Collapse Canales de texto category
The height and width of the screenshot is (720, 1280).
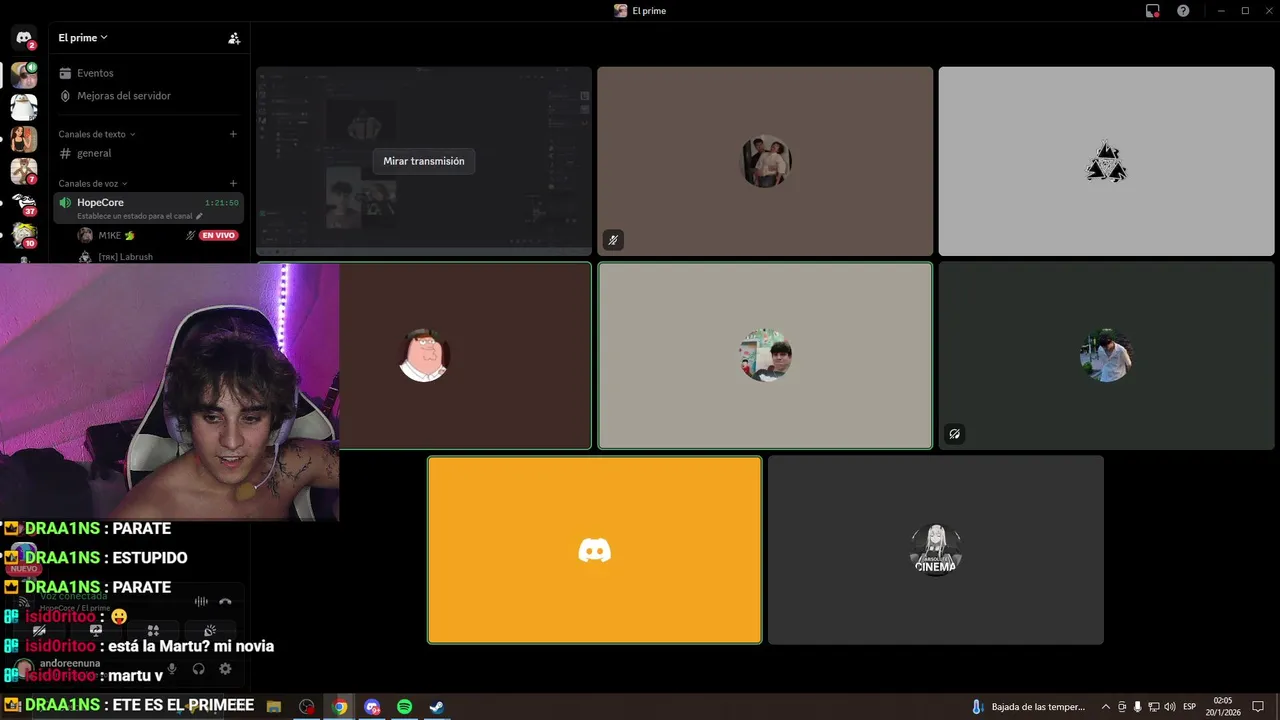(x=97, y=134)
